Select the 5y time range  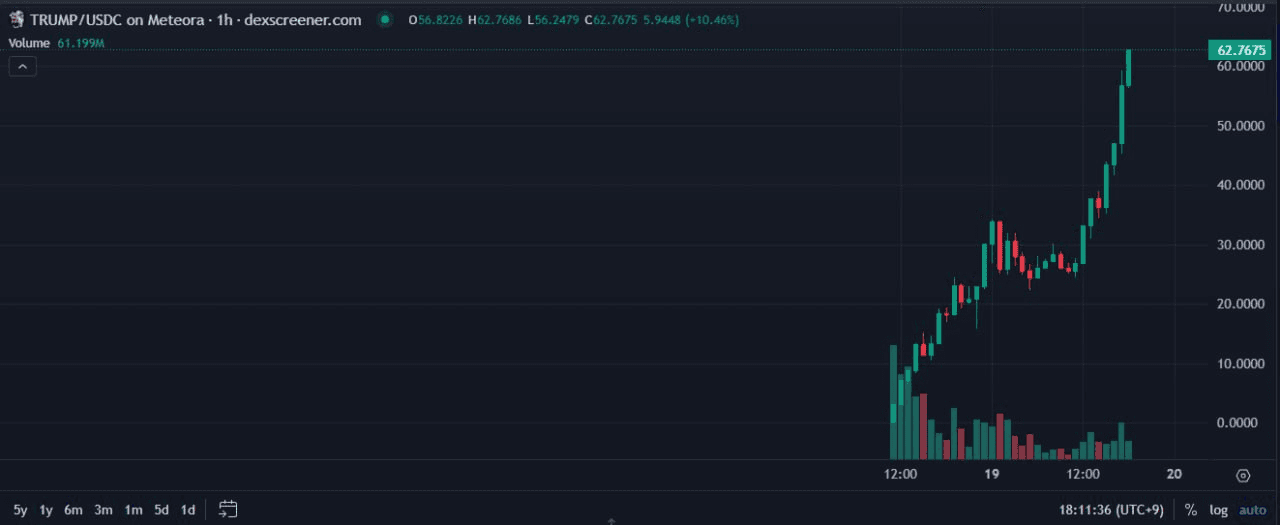pyautogui.click(x=20, y=510)
